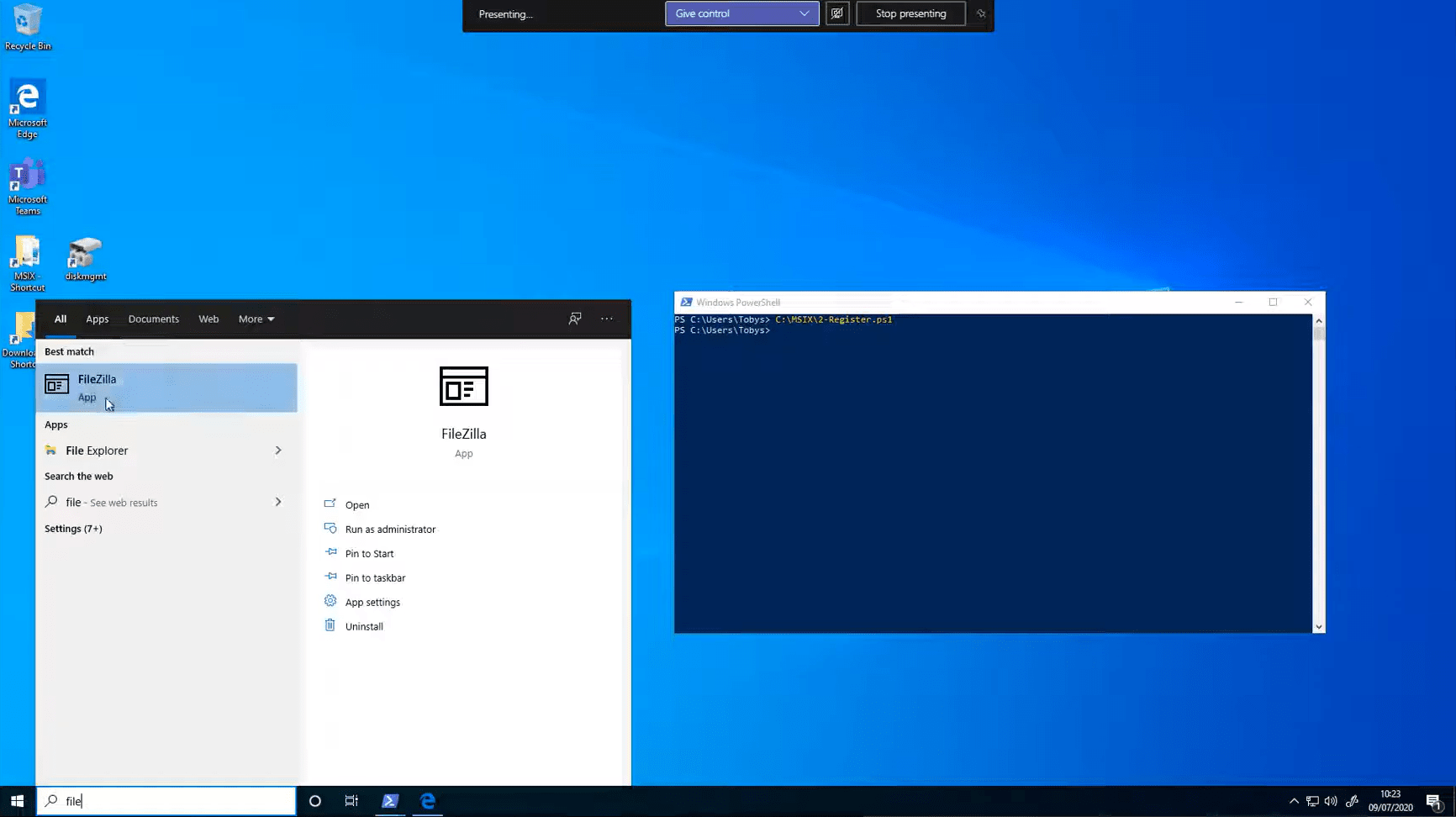Viewport: 1456px width, 817px height.
Task: Click the PowerShell window title bar icon
Action: pos(686,303)
